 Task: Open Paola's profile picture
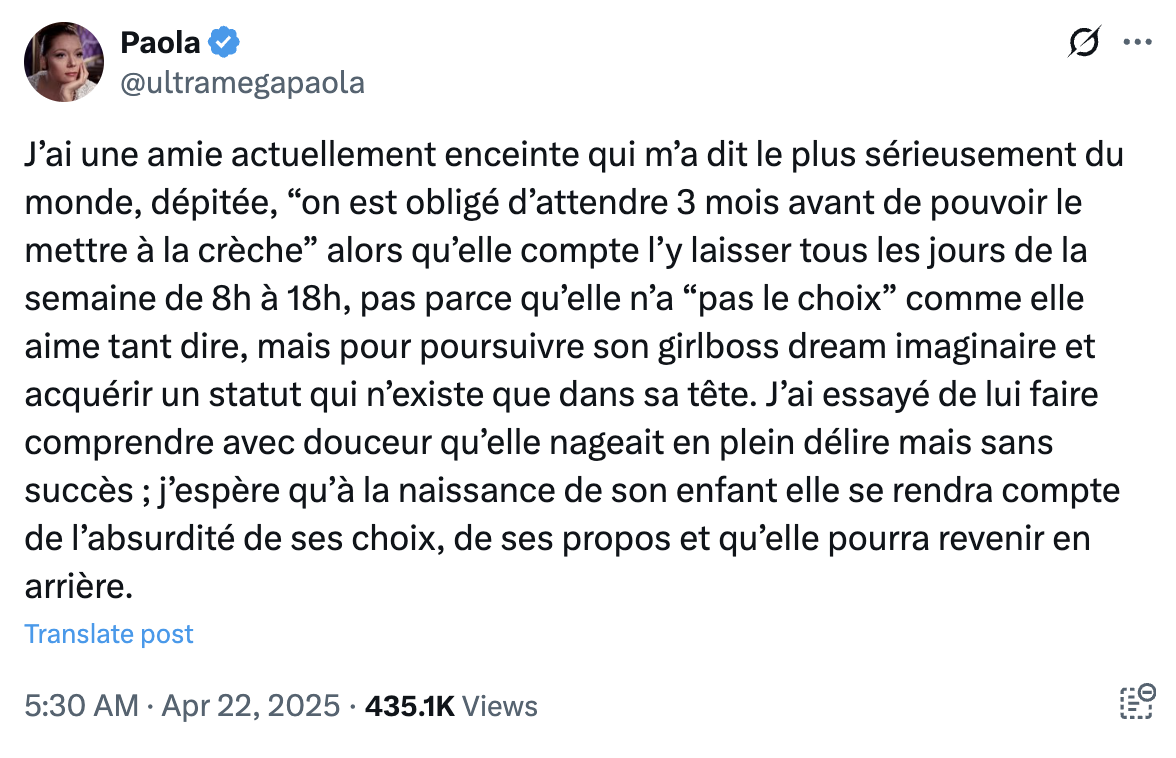64,61
